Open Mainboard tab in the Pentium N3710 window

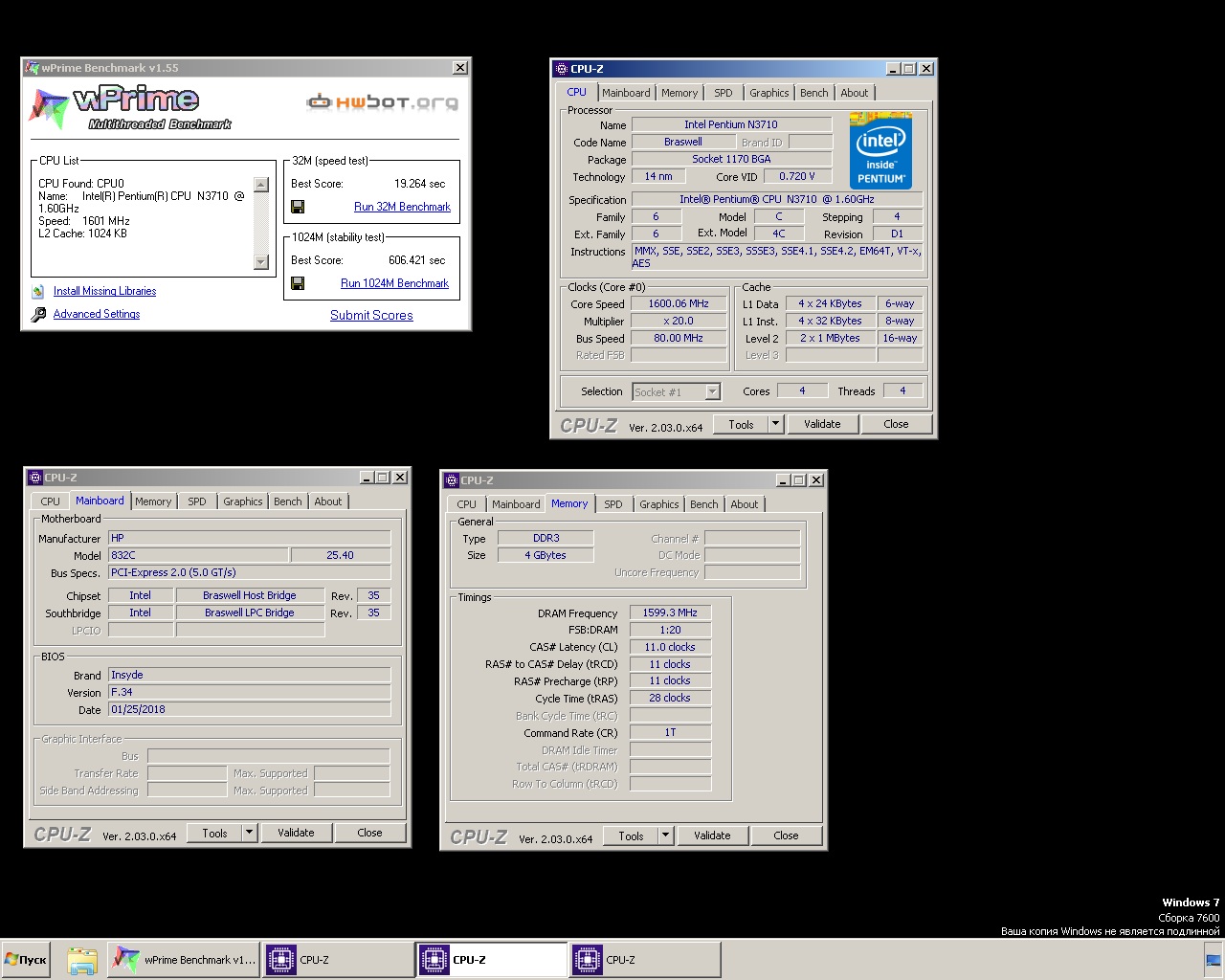point(626,93)
